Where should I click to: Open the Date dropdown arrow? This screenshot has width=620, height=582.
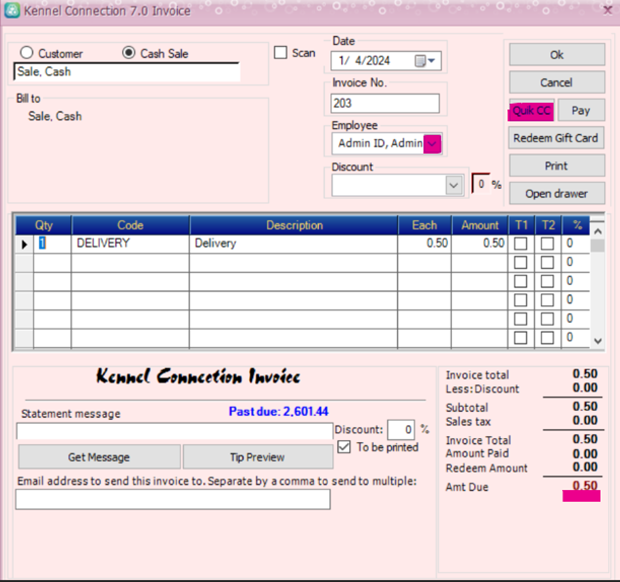tap(431, 61)
